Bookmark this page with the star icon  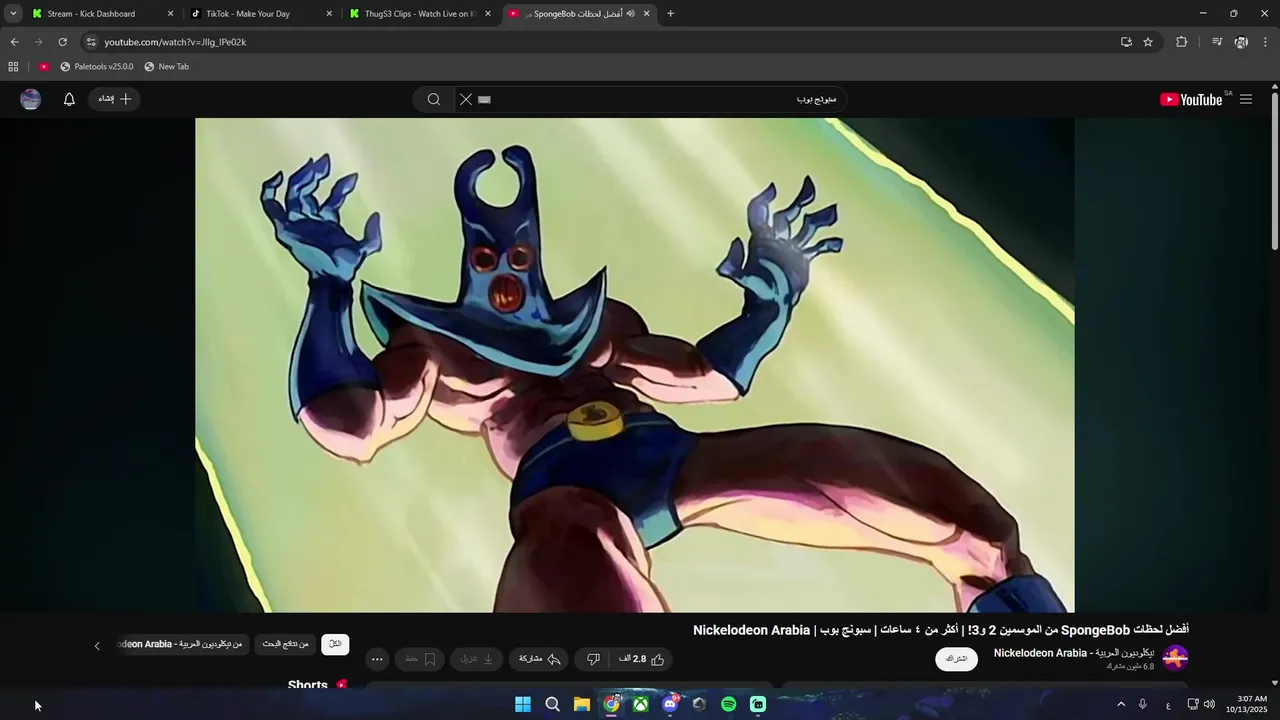tap(1148, 42)
